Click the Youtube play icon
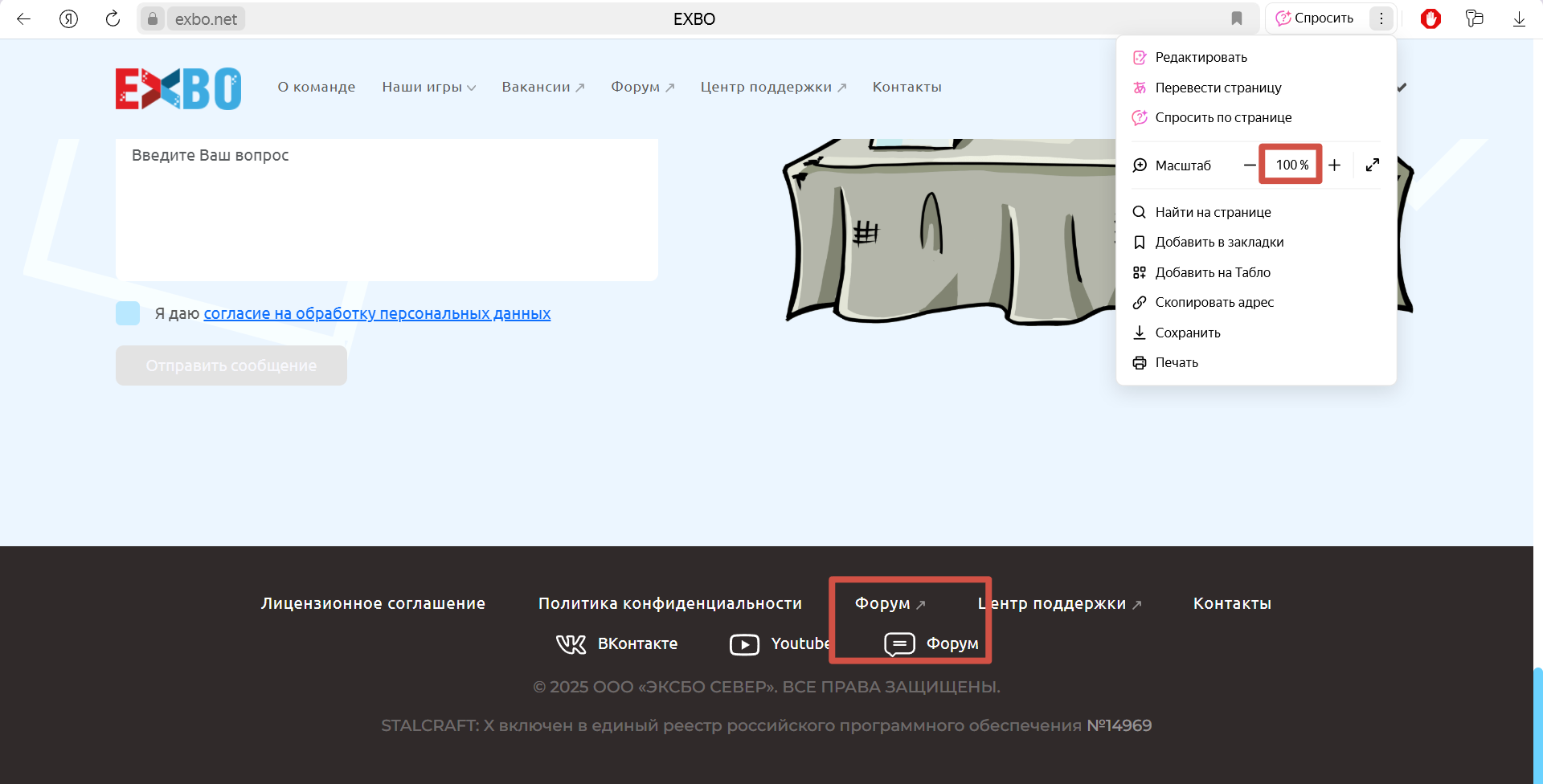Viewport: 1543px width, 784px height. click(x=744, y=644)
